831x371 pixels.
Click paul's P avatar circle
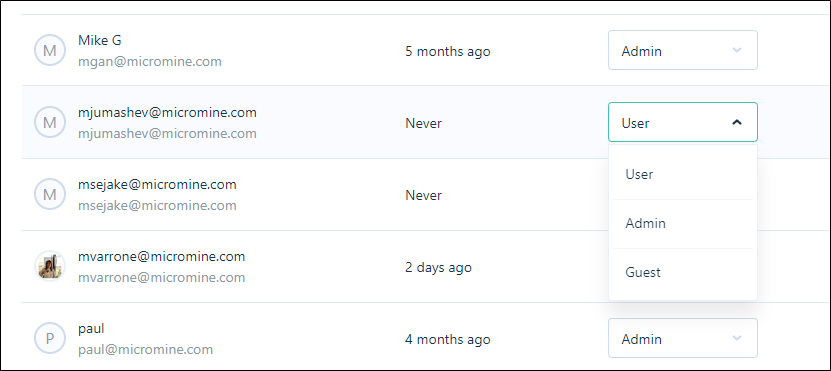[x=50, y=338]
